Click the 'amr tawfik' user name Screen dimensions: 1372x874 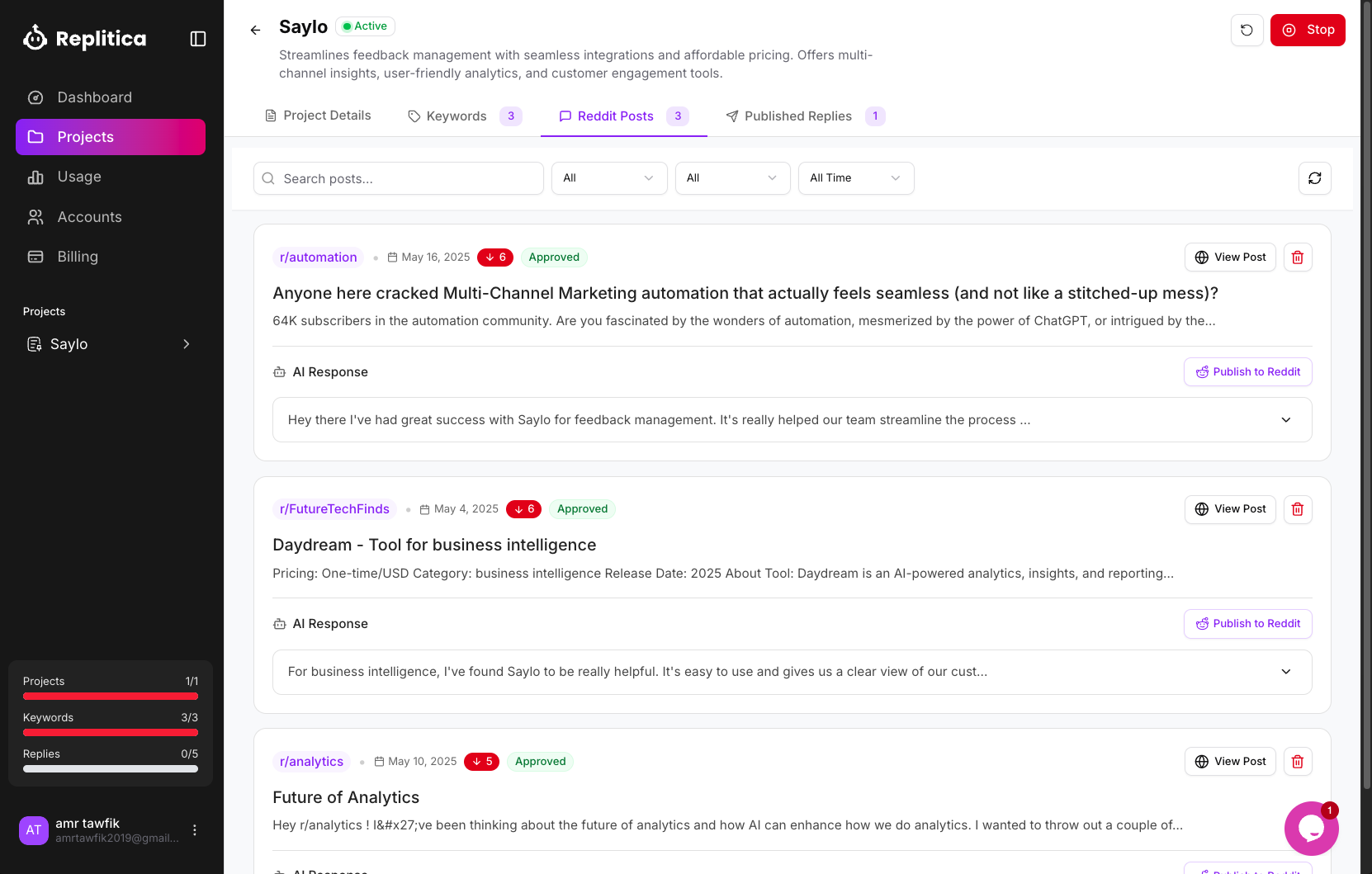pos(88,824)
